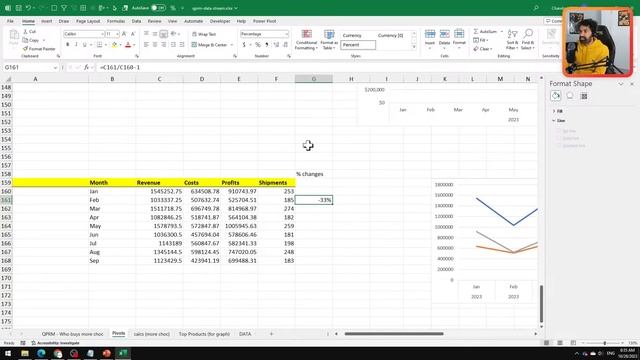The image size is (640, 360).
Task: Open Microsoft Edge from the taskbar
Action: [41, 353]
